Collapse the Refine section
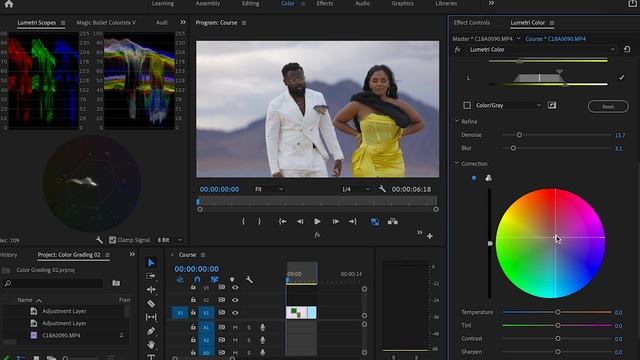The height and width of the screenshot is (360, 640). [457, 121]
